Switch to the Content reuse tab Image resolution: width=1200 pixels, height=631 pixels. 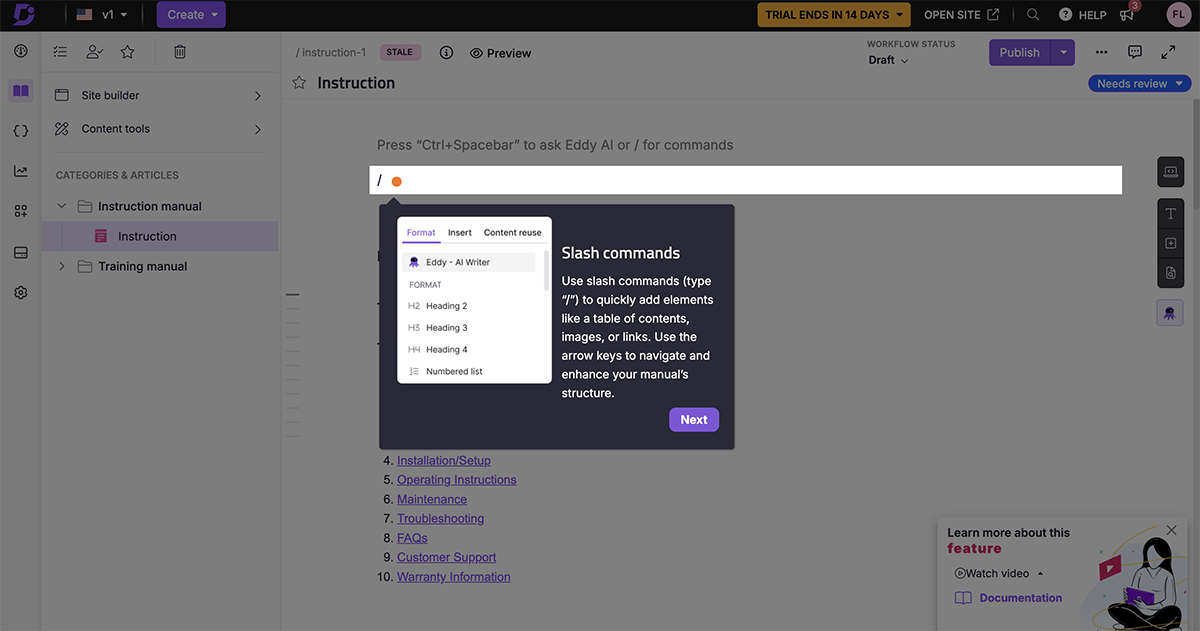point(512,233)
